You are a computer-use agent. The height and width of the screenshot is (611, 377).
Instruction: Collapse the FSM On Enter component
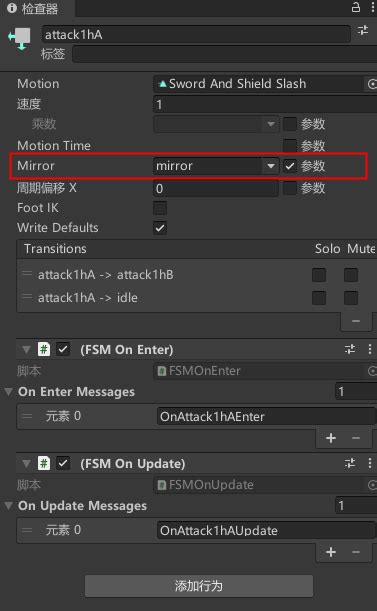pyautogui.click(x=26, y=350)
